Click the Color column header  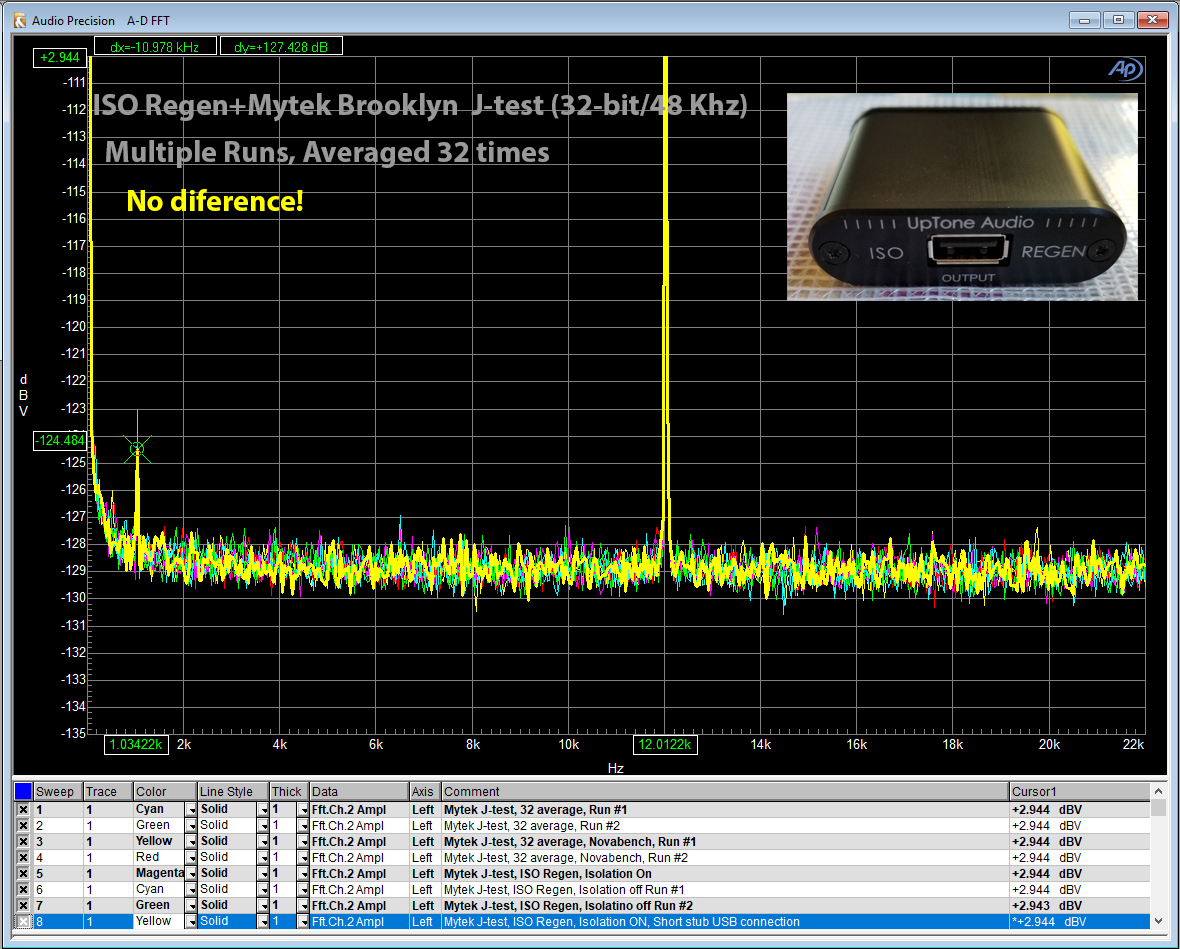click(165, 791)
